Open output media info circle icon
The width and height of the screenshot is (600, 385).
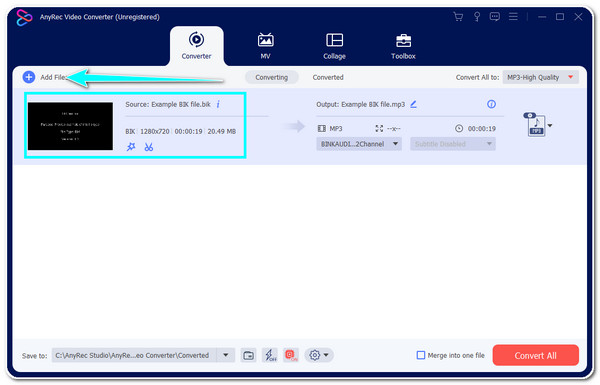click(x=491, y=104)
